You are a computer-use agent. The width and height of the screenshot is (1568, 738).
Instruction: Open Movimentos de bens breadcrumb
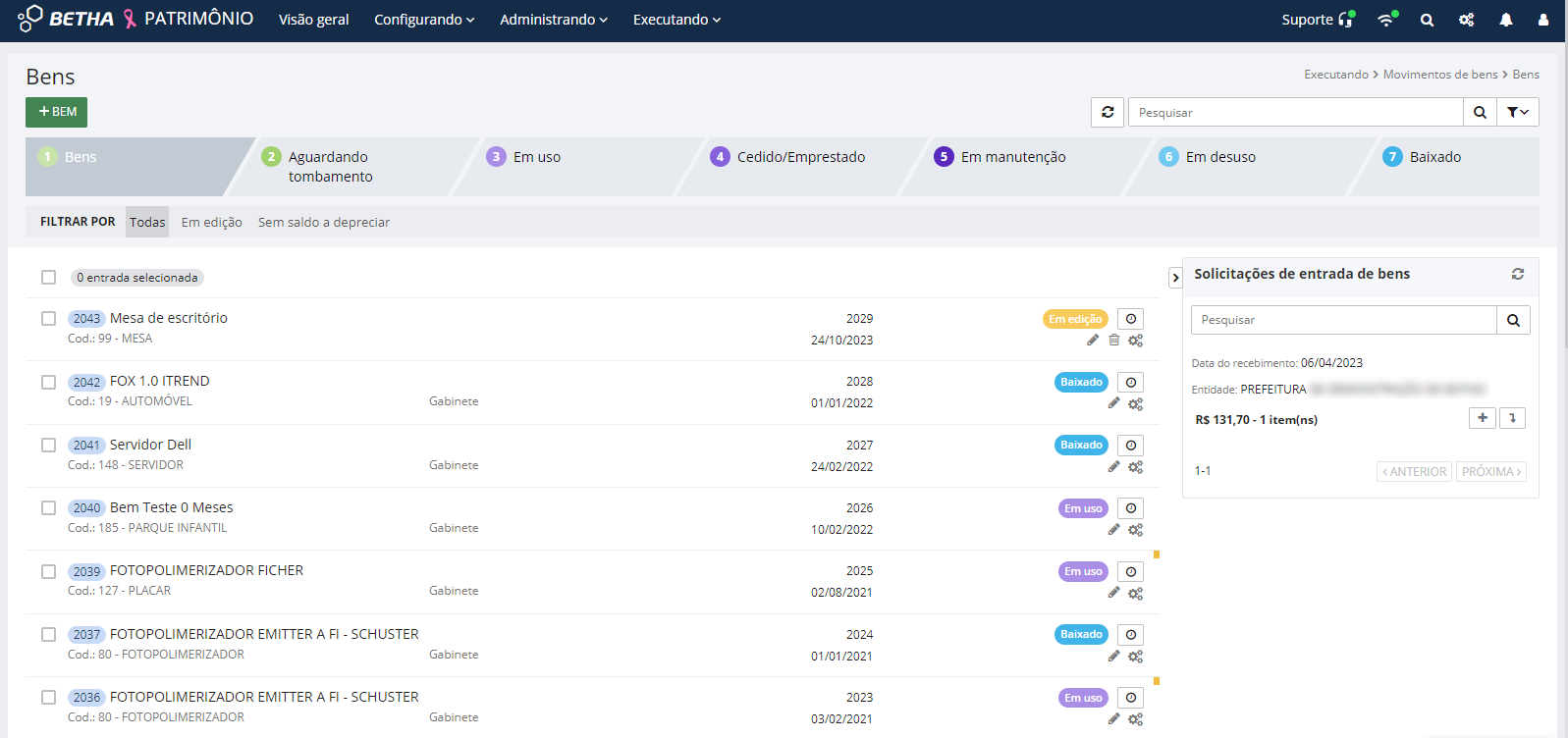click(x=1440, y=75)
